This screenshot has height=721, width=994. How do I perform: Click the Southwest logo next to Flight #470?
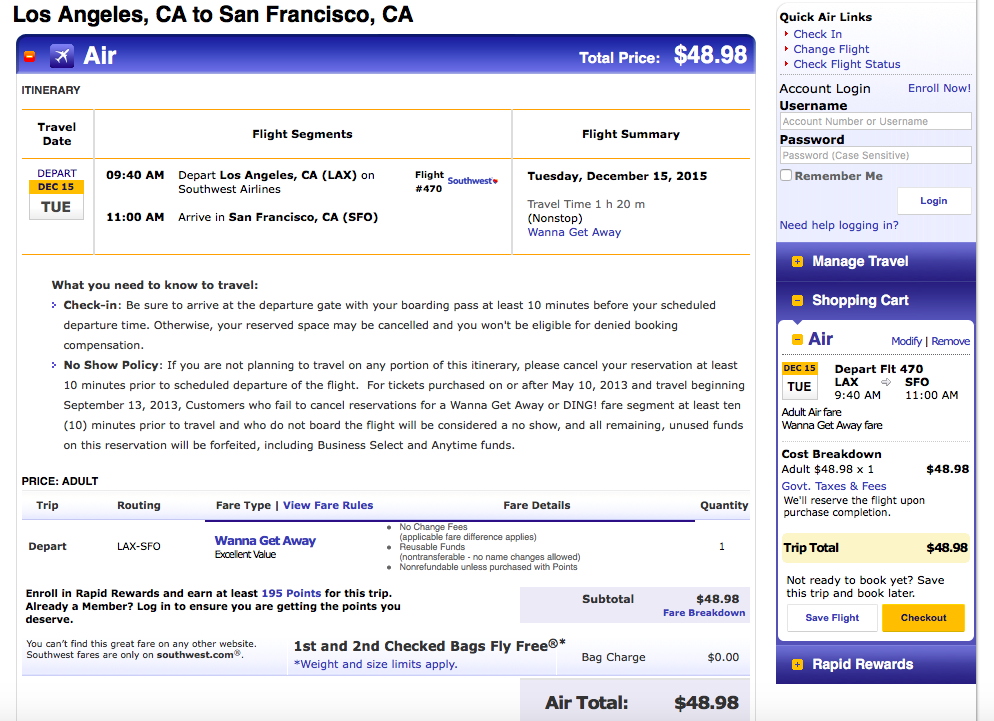coord(472,181)
